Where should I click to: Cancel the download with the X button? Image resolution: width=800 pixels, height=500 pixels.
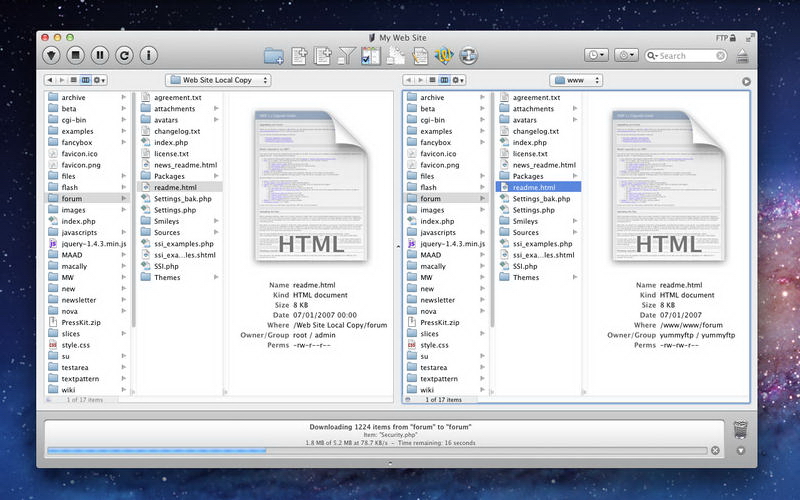click(x=715, y=450)
